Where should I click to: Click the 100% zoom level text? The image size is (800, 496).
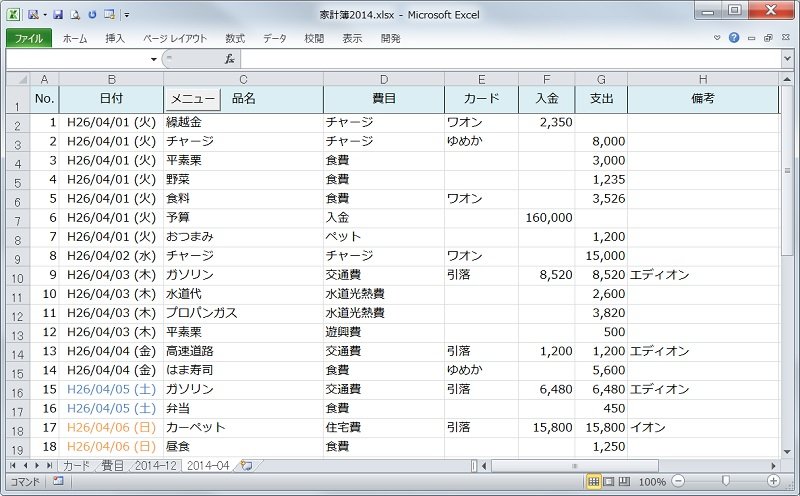652,482
